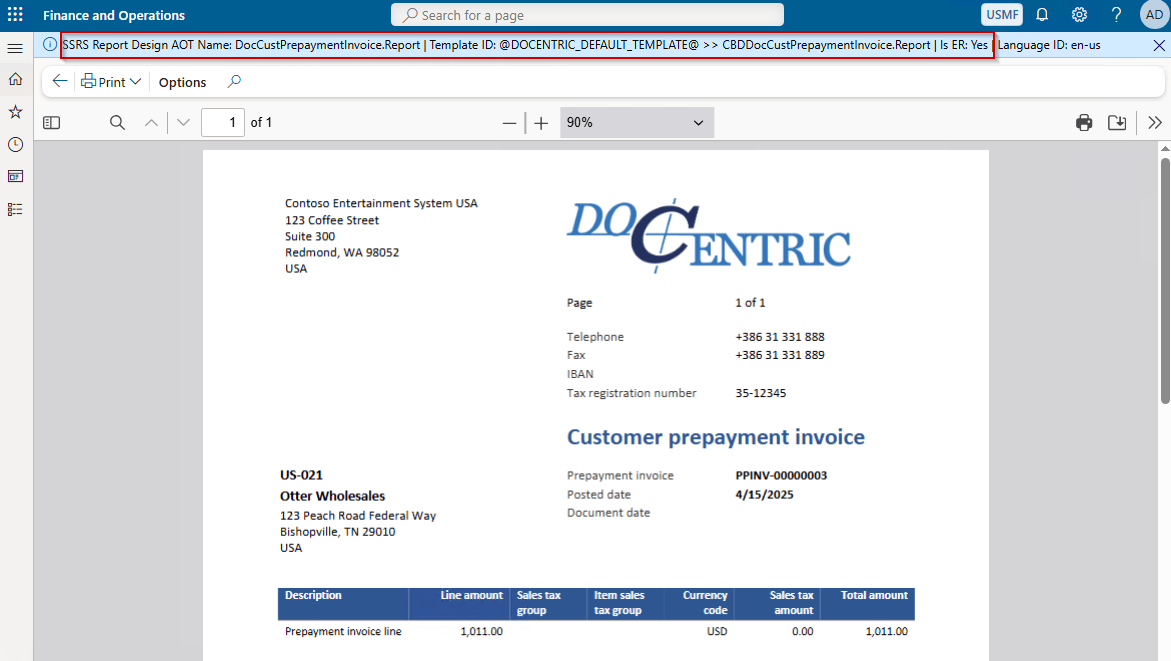
Task: Click the vertical scrollbar thumb
Action: [x=1165, y=280]
